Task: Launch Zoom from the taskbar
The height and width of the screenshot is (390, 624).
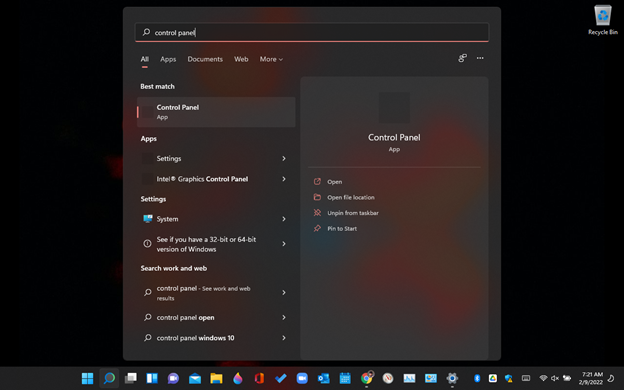Action: tap(302, 378)
